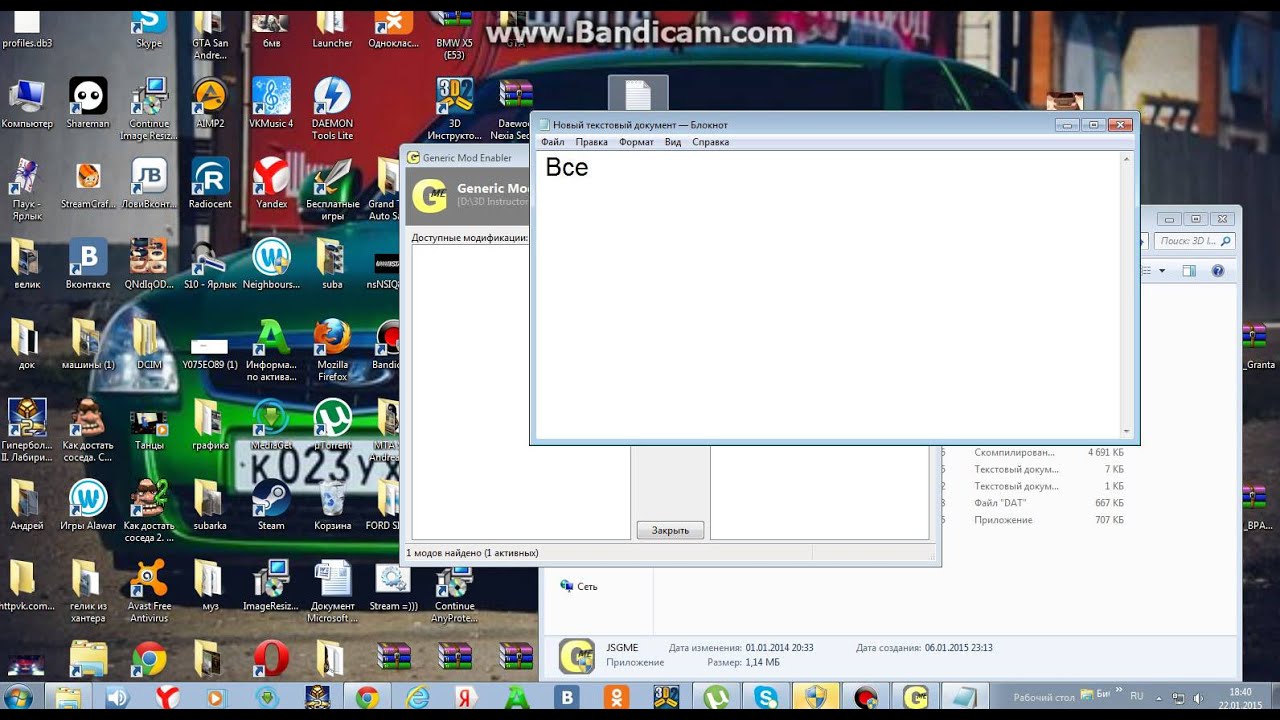The height and width of the screenshot is (720, 1280).
Task: Click the Explorer search box Поиск
Action: 1195,241
